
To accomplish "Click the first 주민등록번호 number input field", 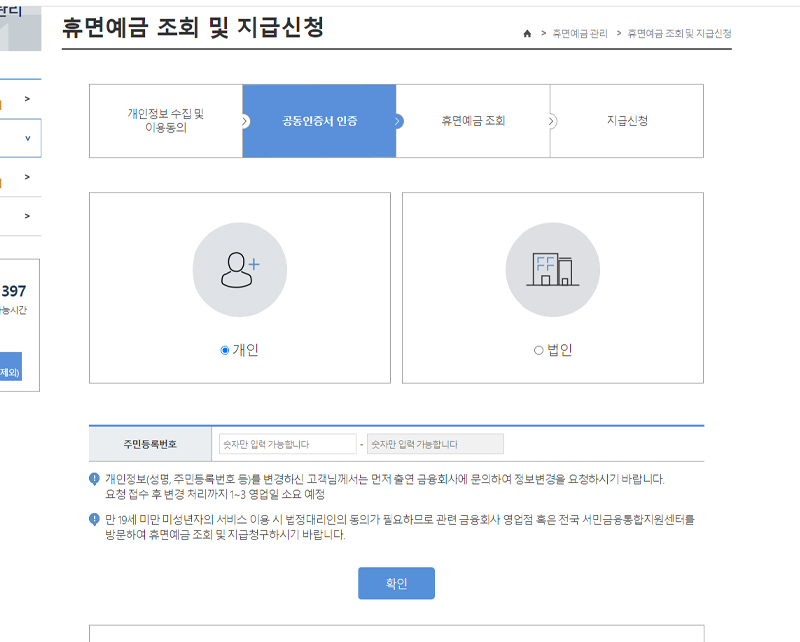I will [288, 443].
